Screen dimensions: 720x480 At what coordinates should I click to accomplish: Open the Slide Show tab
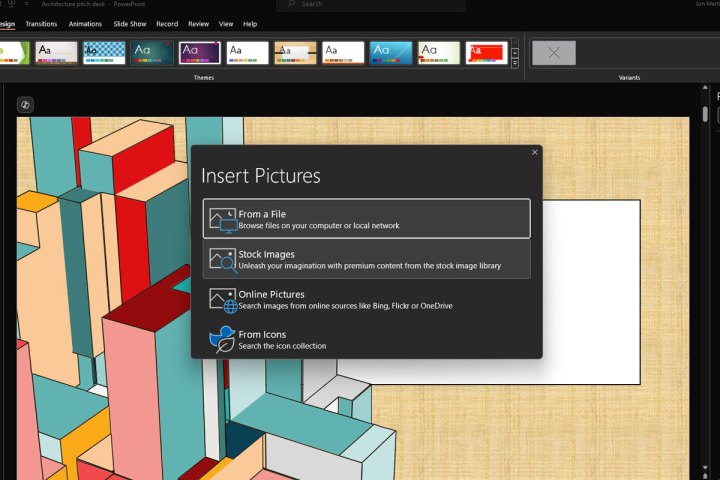coord(130,23)
